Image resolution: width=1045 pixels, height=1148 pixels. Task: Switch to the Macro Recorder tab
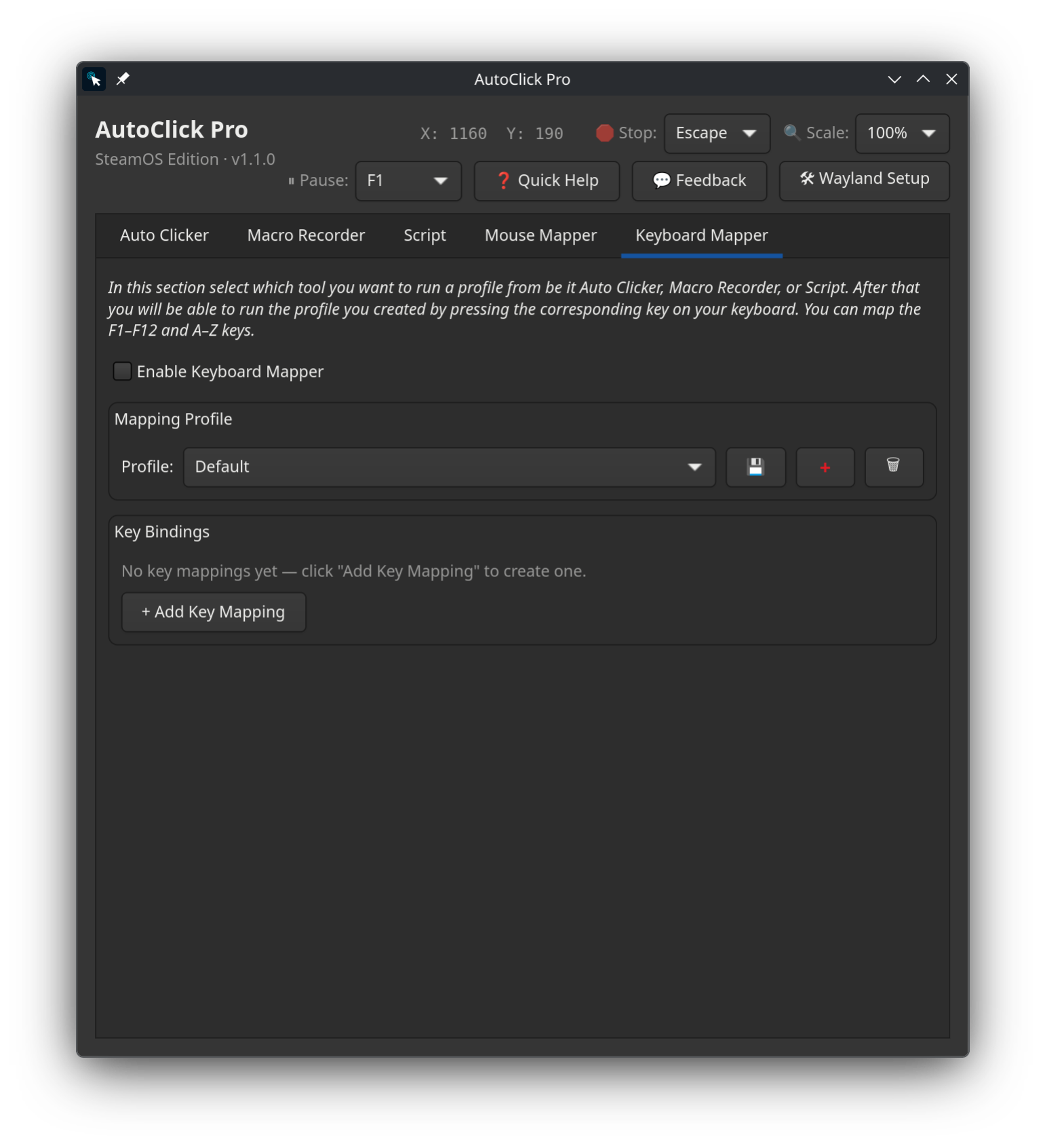pos(306,235)
